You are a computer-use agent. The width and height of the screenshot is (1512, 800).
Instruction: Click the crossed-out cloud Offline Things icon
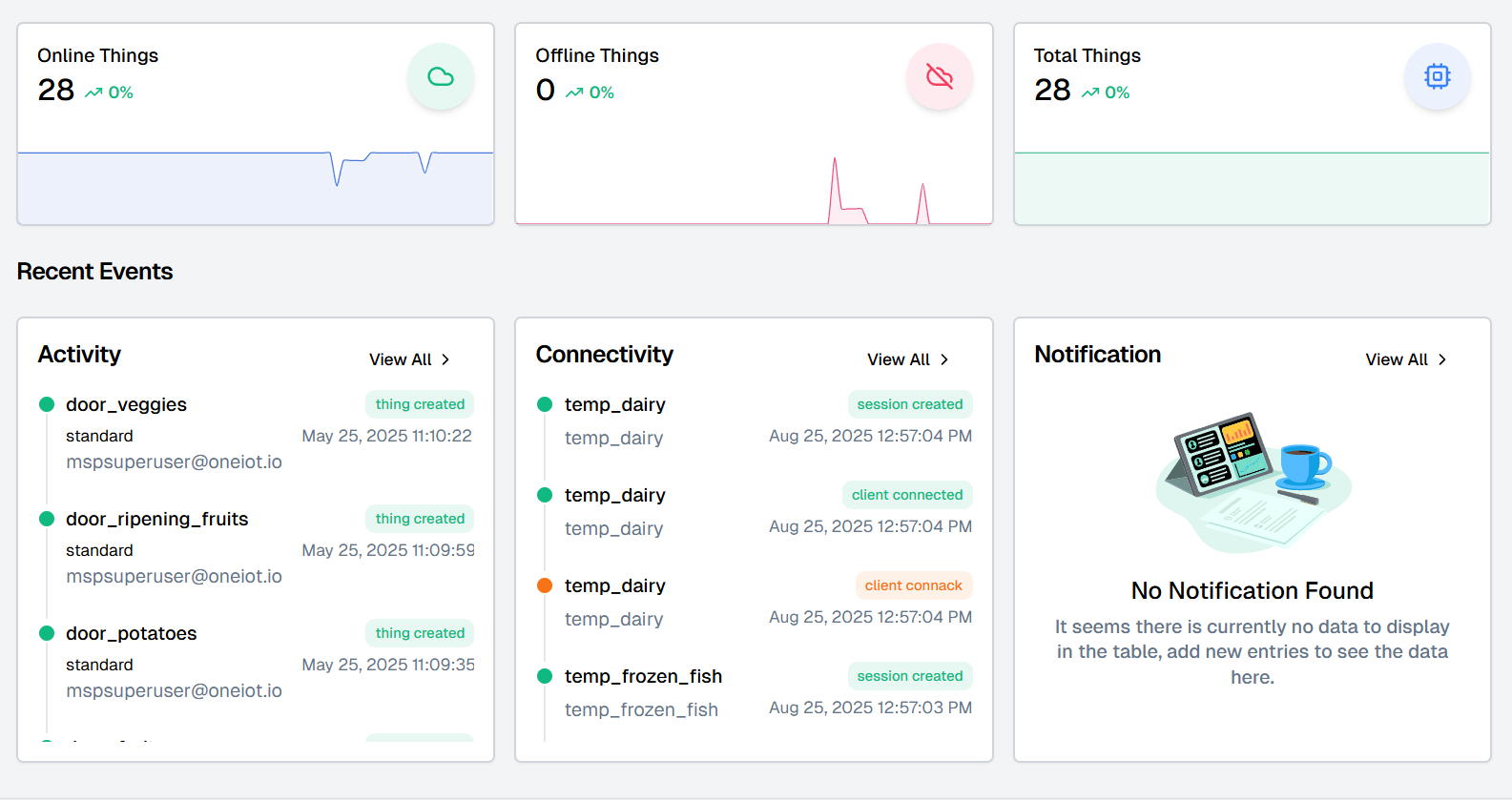940,76
